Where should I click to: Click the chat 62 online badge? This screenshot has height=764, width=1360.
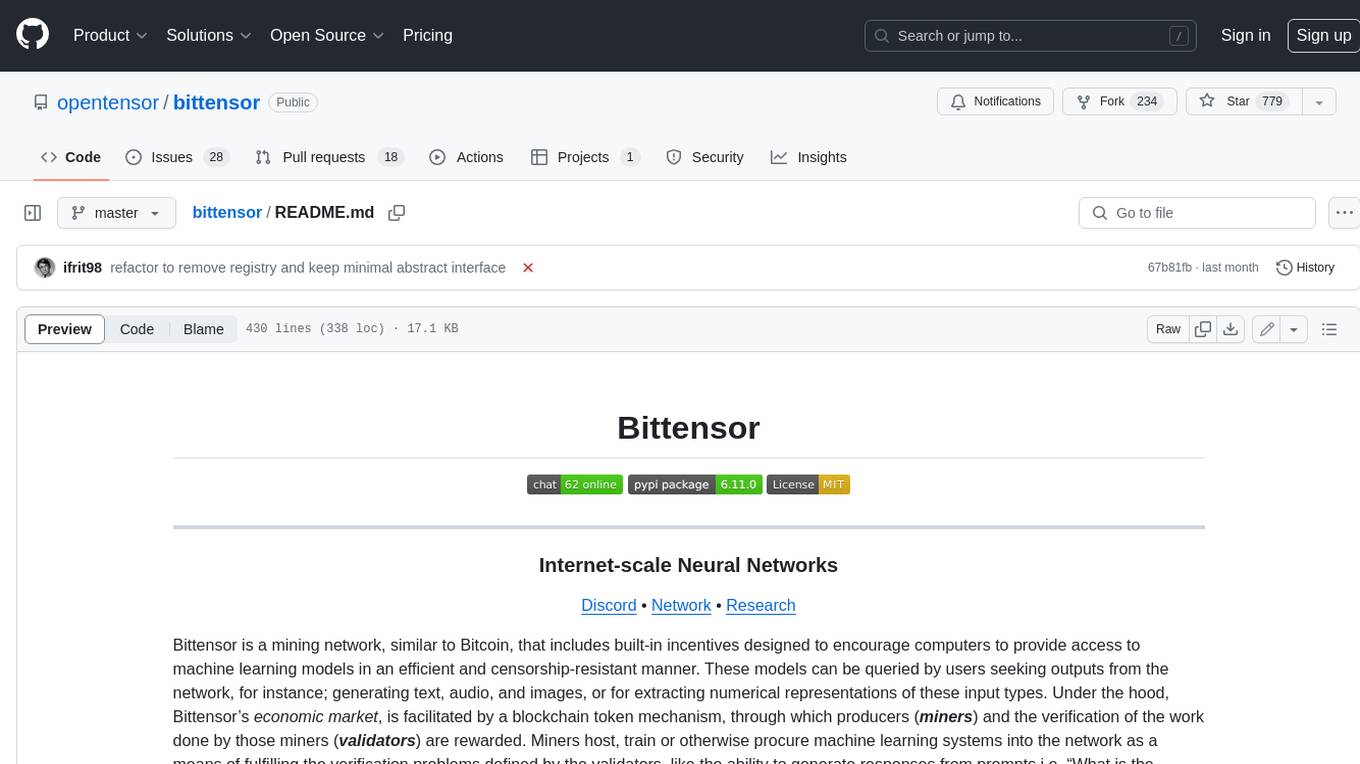click(575, 484)
